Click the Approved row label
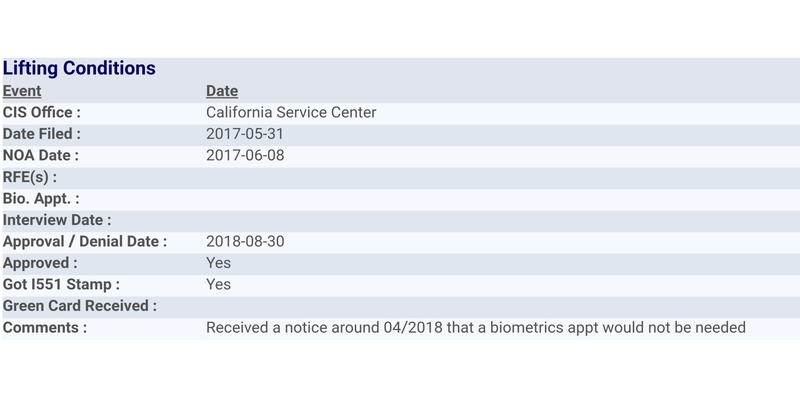This screenshot has width=800, height=400. (x=40, y=263)
